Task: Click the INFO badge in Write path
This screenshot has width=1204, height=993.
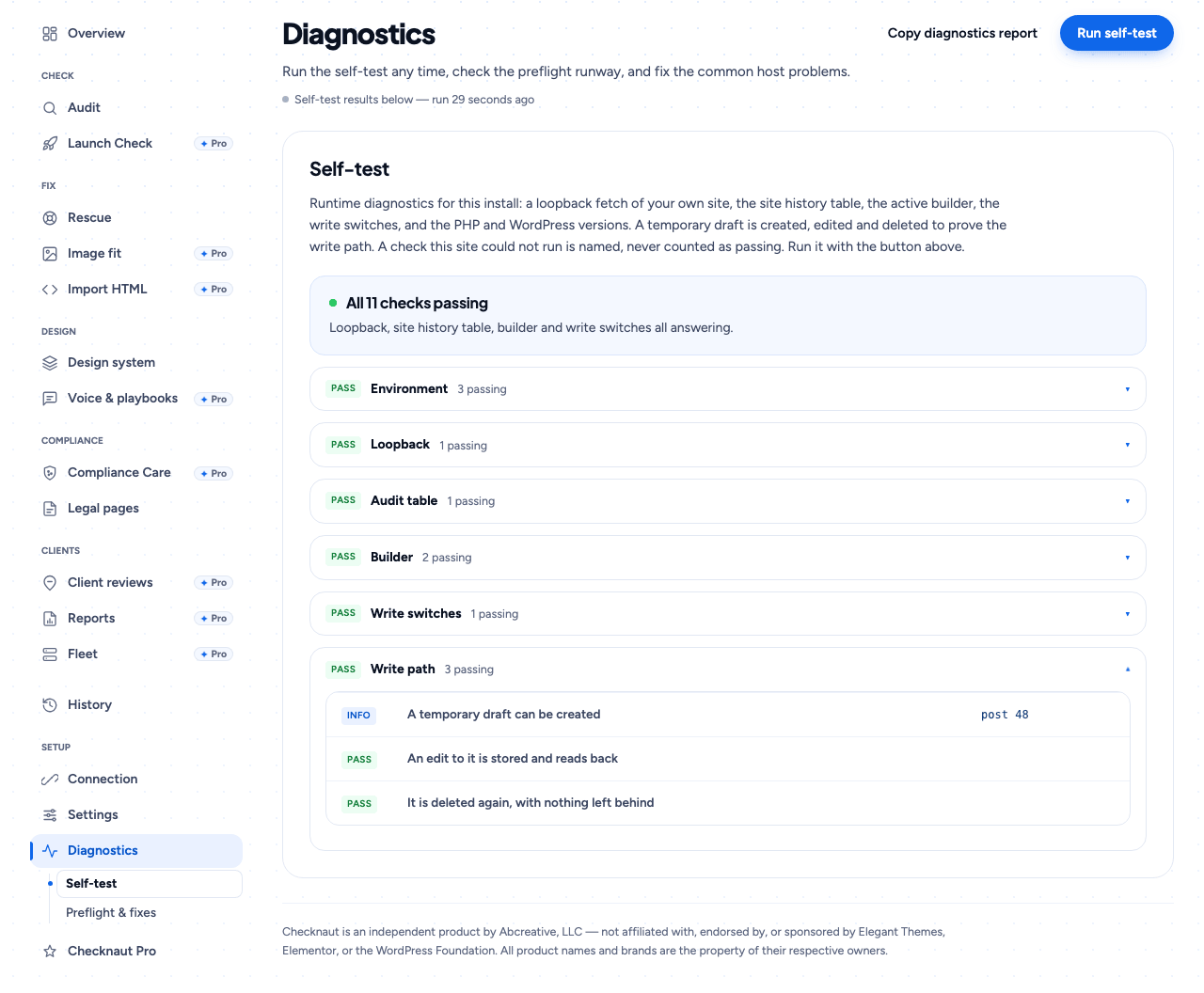Action: pyautogui.click(x=358, y=716)
